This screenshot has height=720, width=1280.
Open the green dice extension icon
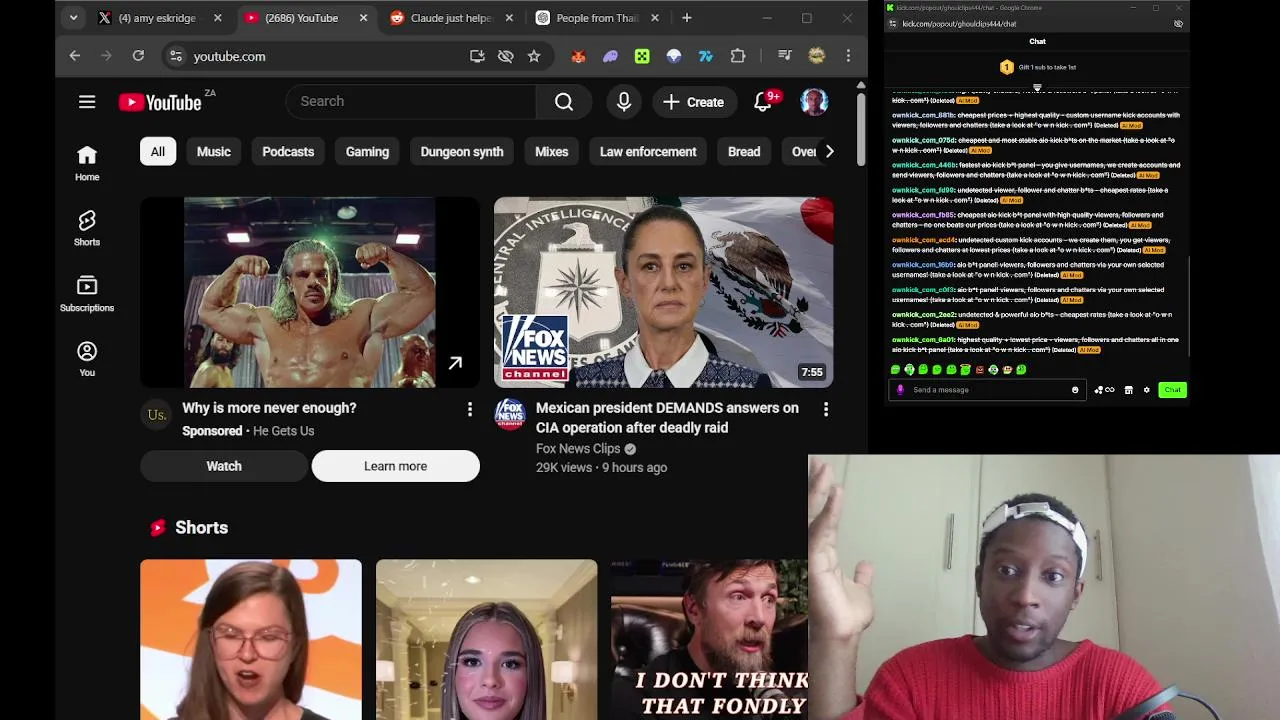point(642,56)
